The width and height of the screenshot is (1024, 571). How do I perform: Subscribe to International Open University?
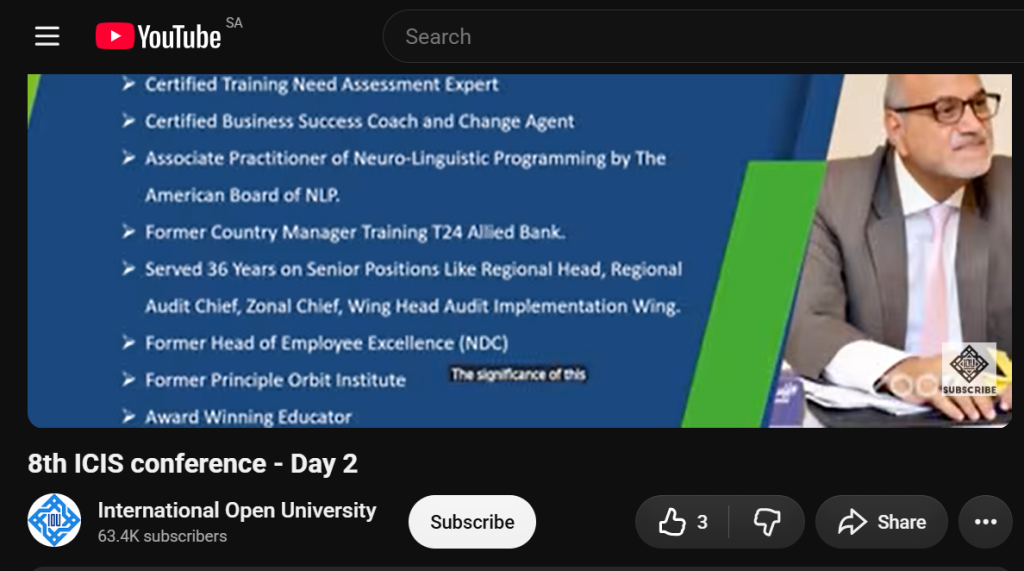point(472,522)
